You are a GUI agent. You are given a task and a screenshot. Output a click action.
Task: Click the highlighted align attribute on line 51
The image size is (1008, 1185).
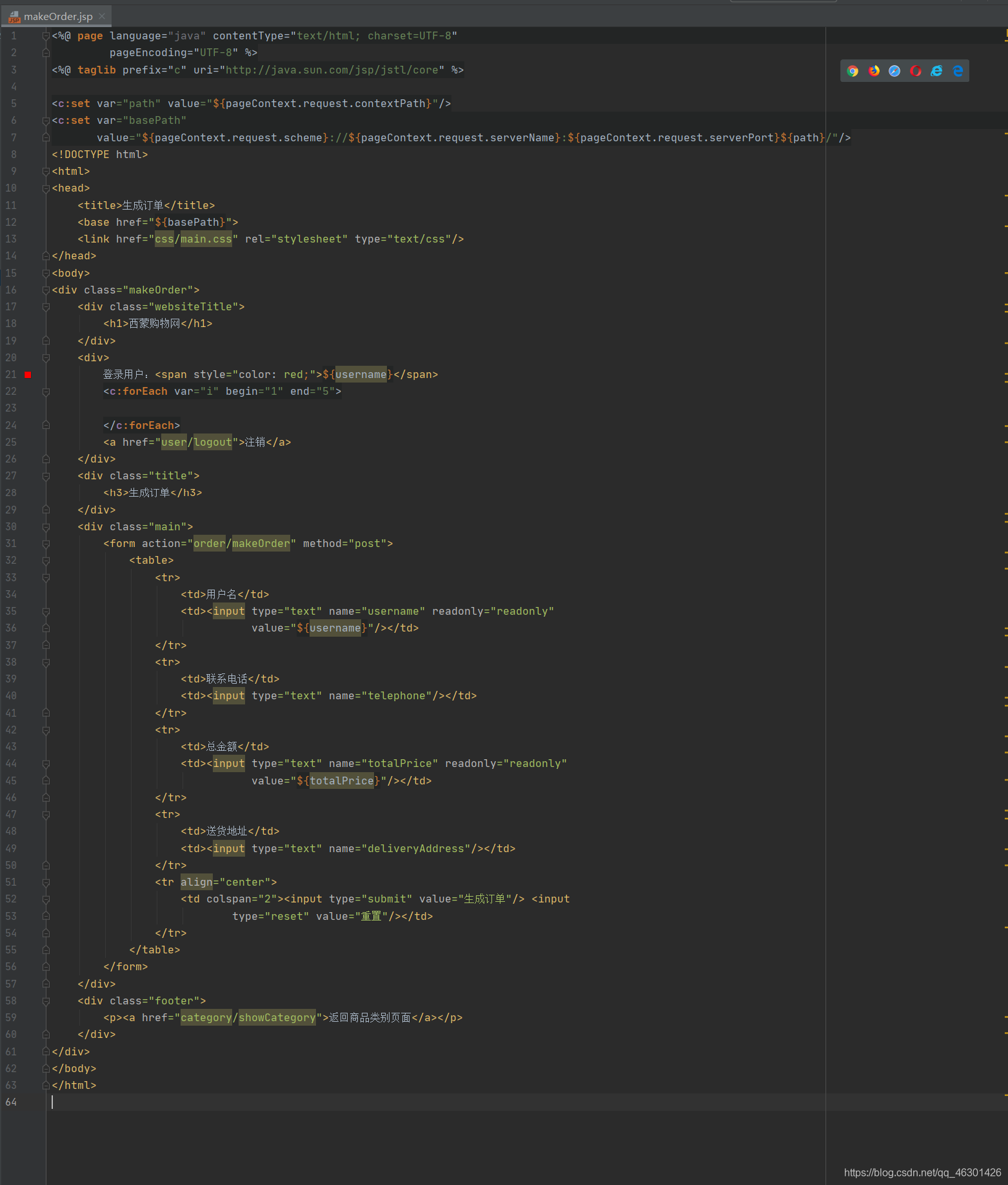[197, 882]
